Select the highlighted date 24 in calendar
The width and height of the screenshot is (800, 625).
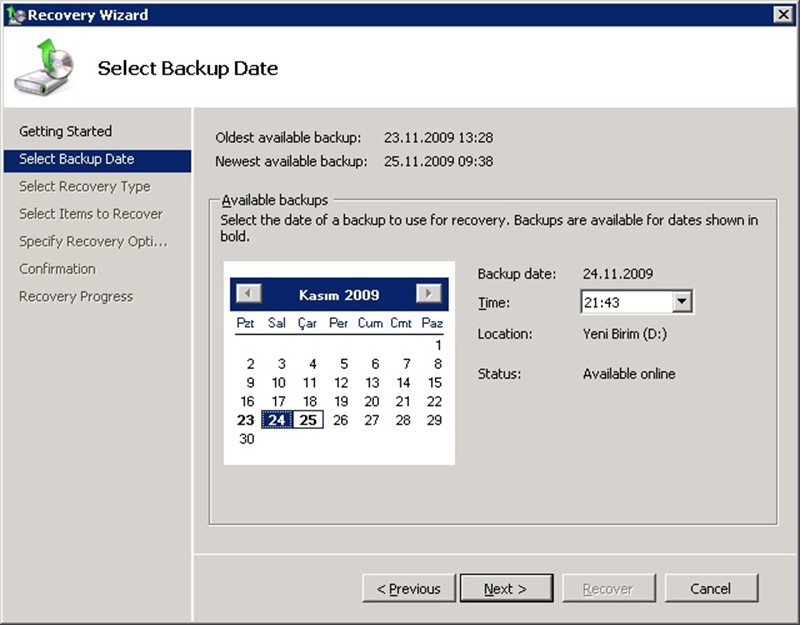(x=277, y=420)
